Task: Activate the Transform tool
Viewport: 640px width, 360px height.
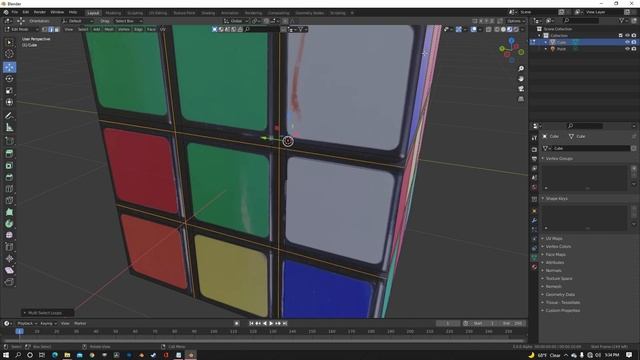Action: (x=9, y=102)
